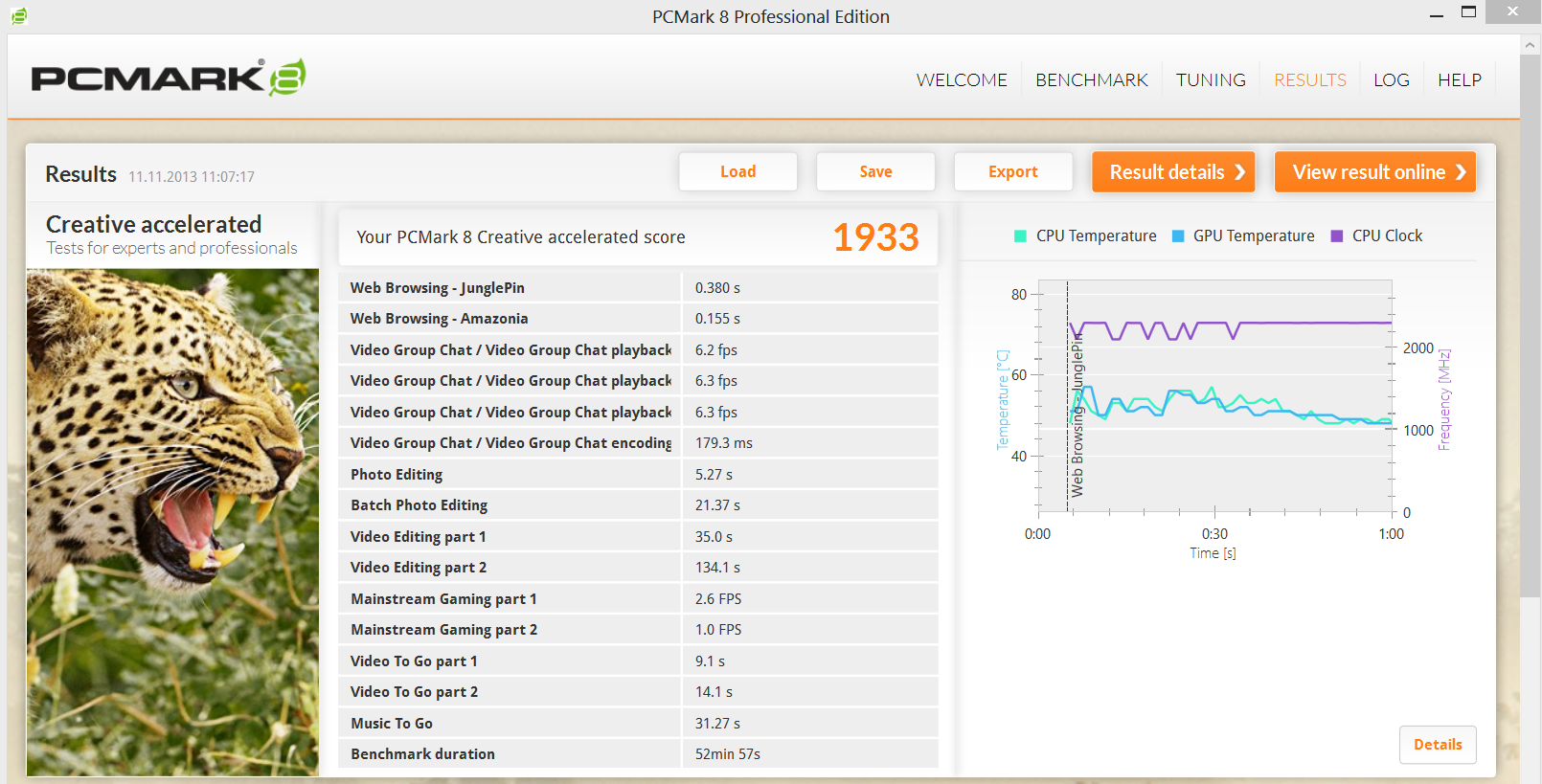Click the 14.1 s value
Viewport: 1542px width, 784px height.
point(714,692)
